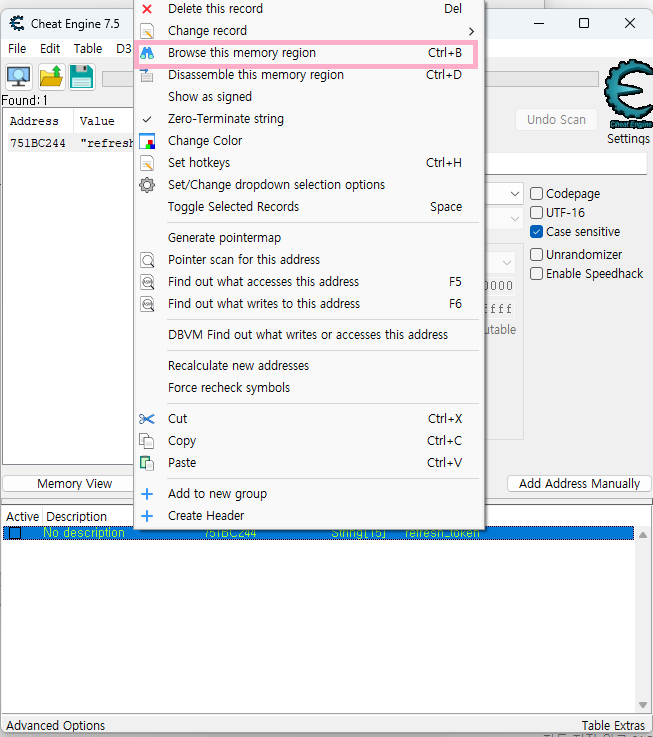Viewport: 653px width, 737px height.
Task: Open the File menu
Action: (x=17, y=49)
